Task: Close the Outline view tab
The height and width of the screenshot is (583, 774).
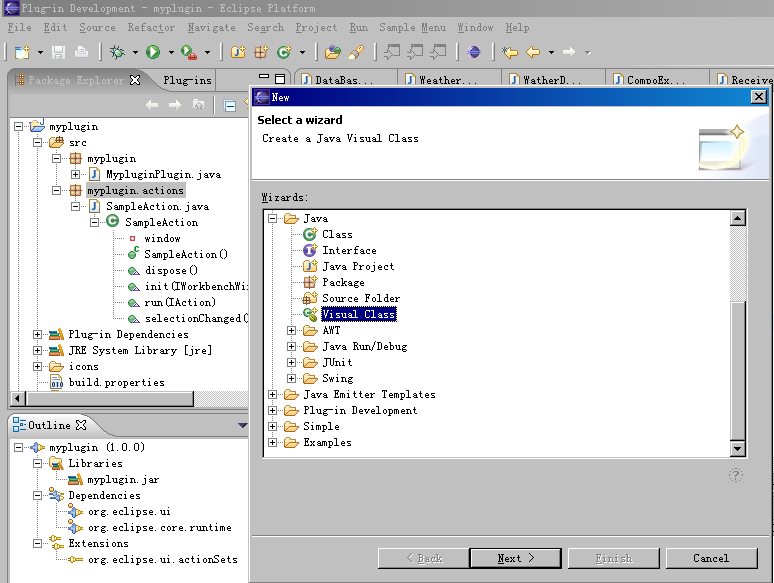Action: [x=81, y=425]
